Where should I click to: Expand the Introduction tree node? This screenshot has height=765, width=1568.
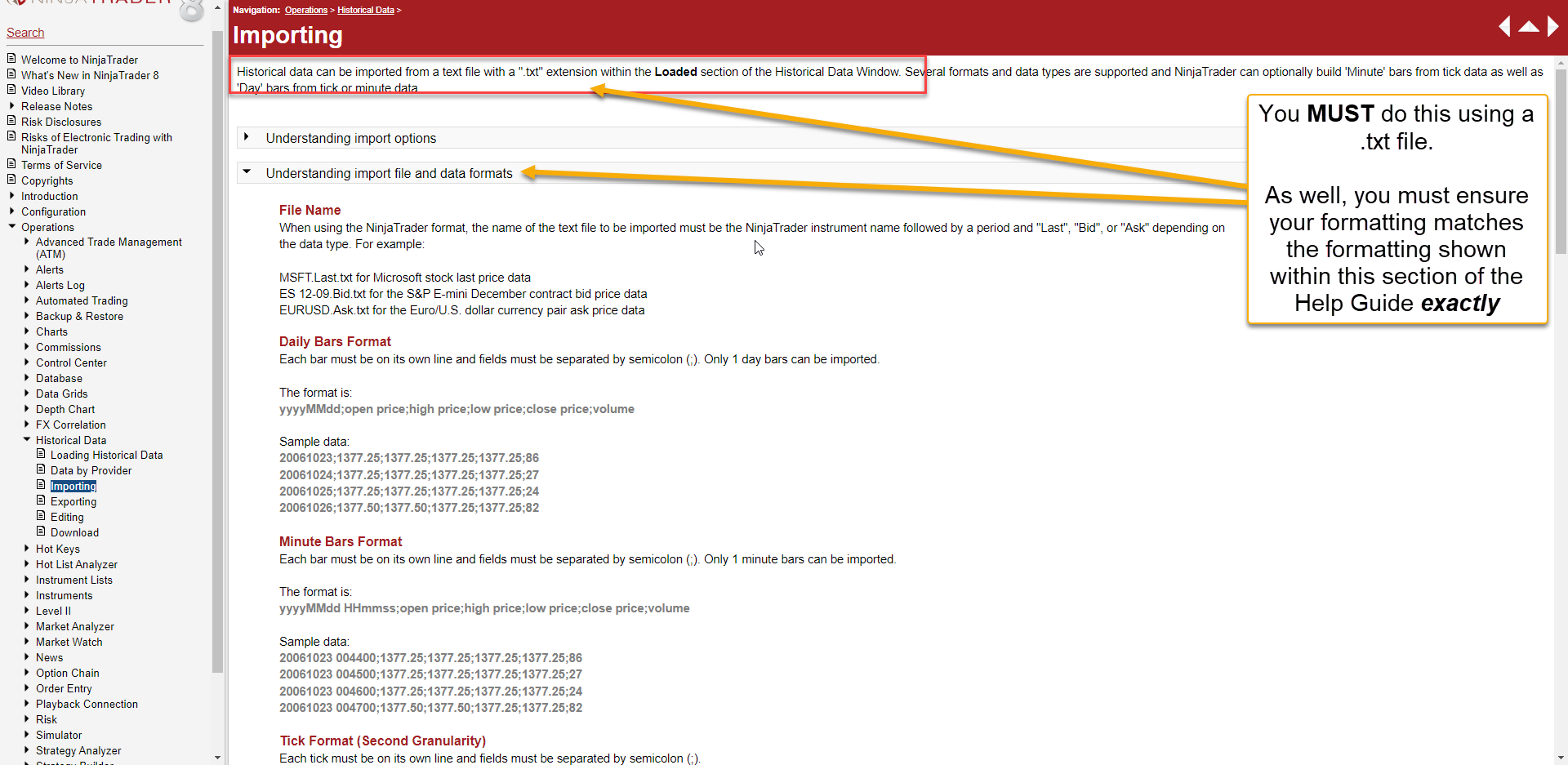pyautogui.click(x=12, y=196)
